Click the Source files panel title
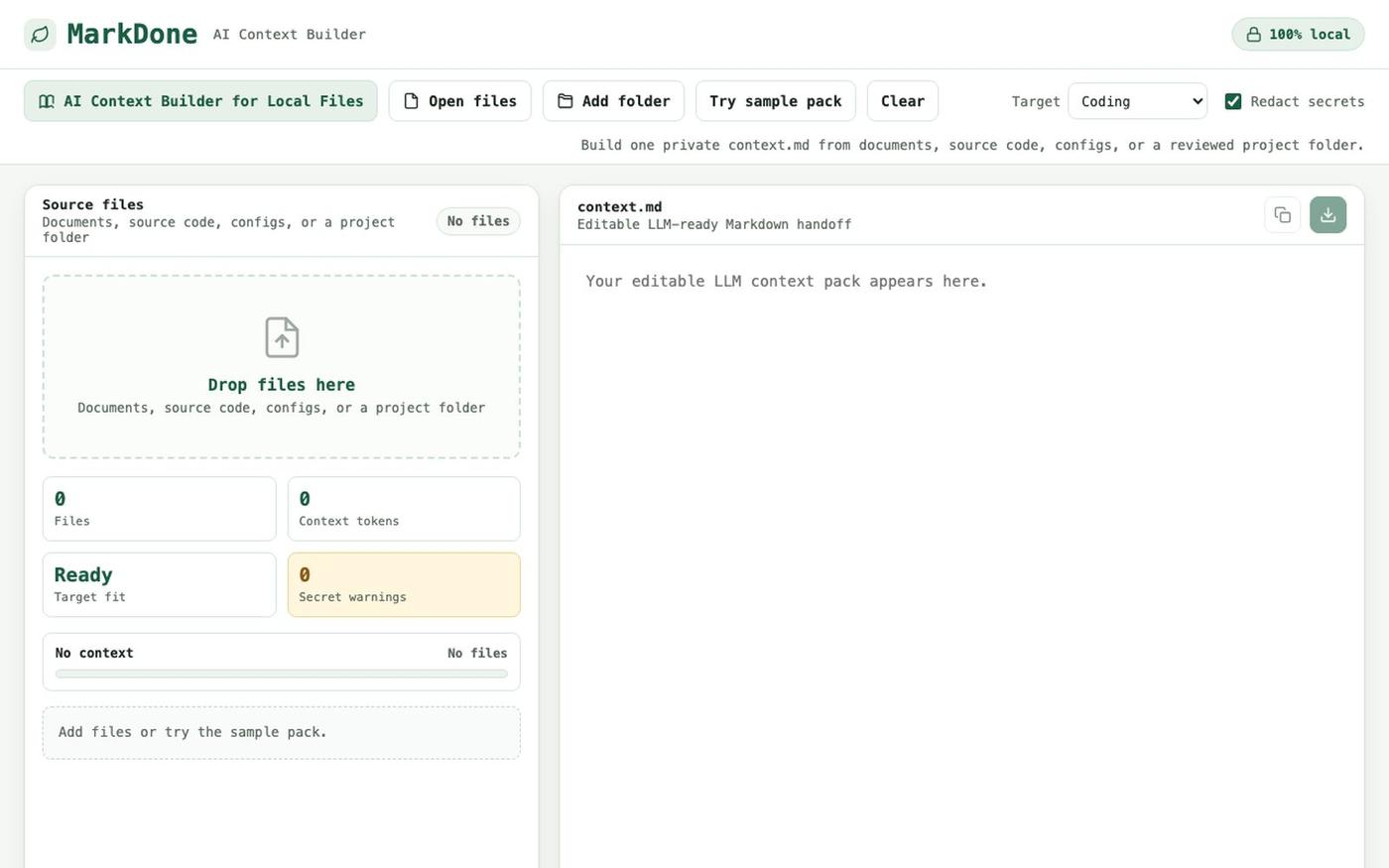Image resolution: width=1389 pixels, height=868 pixels. [x=93, y=204]
